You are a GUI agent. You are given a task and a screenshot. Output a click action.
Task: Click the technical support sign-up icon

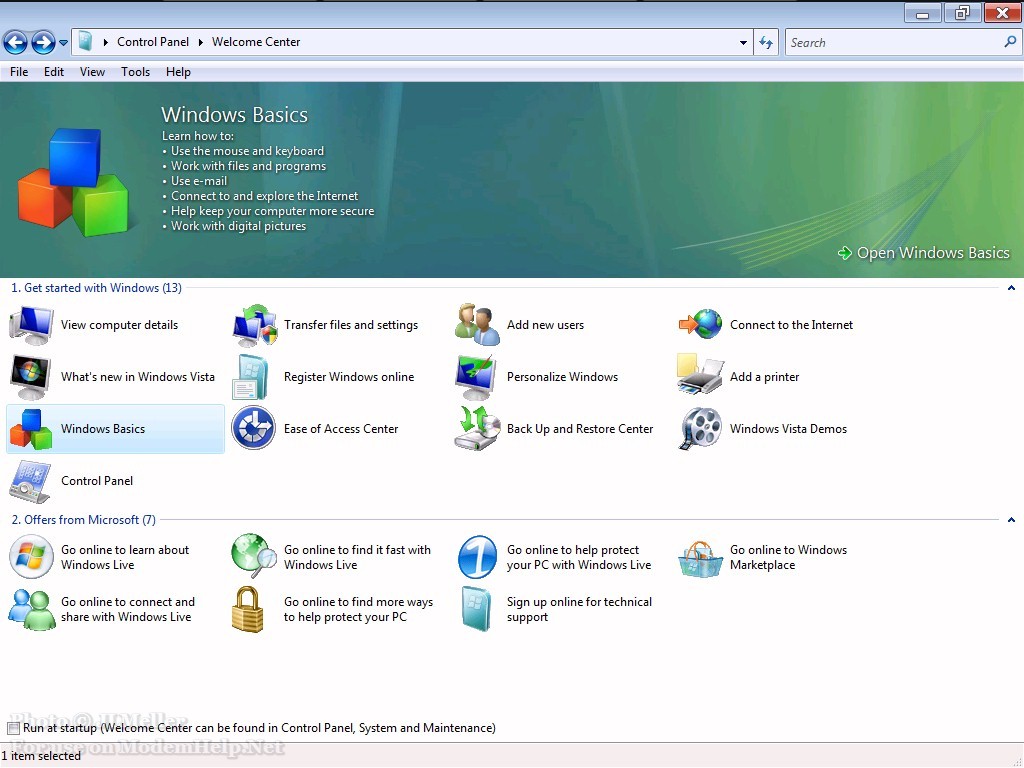(x=476, y=609)
